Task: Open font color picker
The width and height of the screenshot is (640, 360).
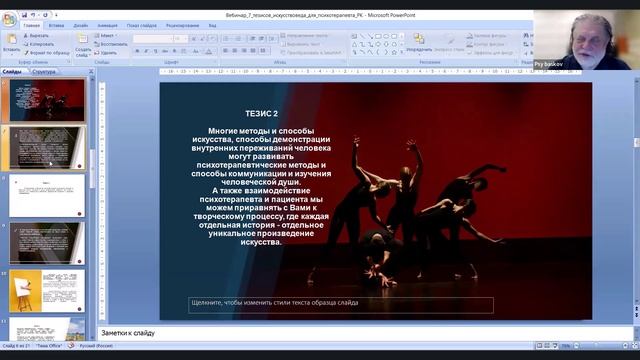Action: [x=209, y=51]
